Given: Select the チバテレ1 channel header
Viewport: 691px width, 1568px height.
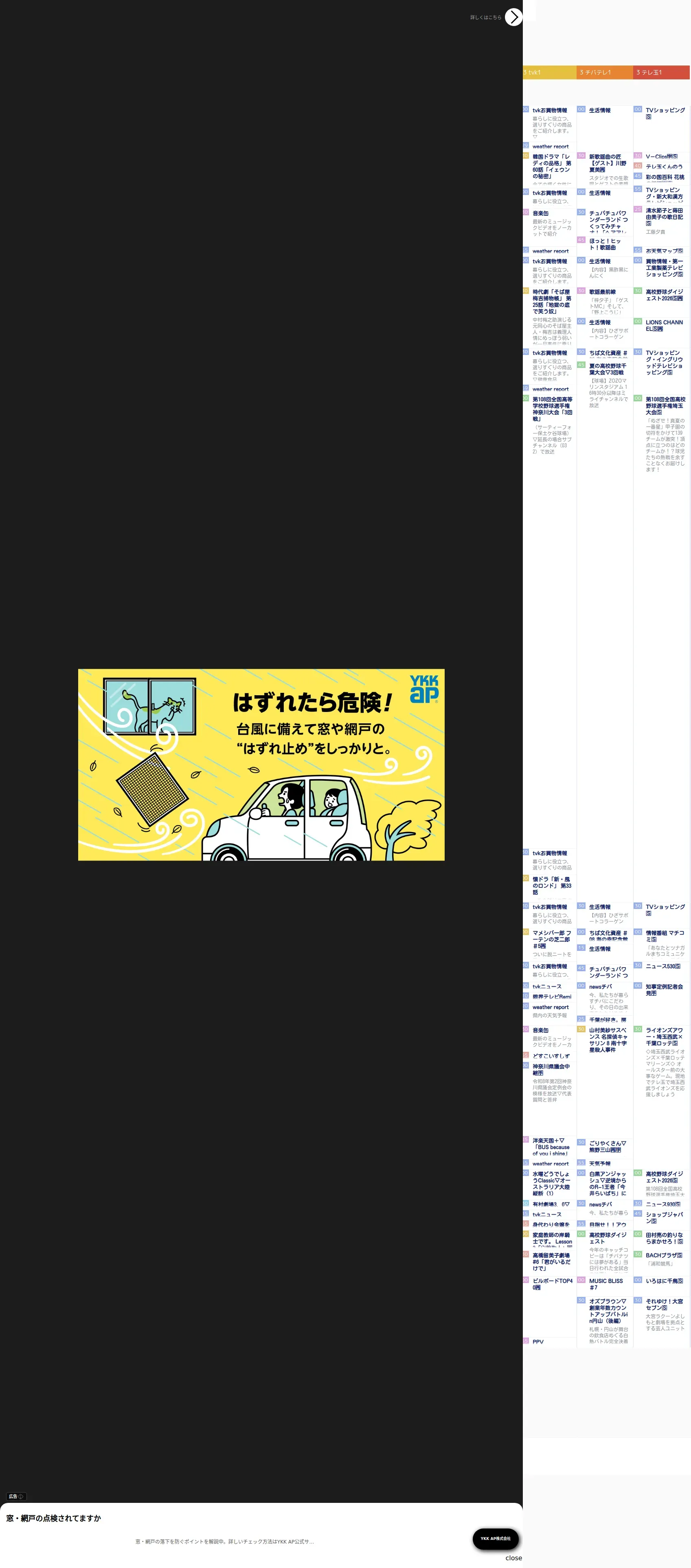Looking at the screenshot, I should (605, 72).
